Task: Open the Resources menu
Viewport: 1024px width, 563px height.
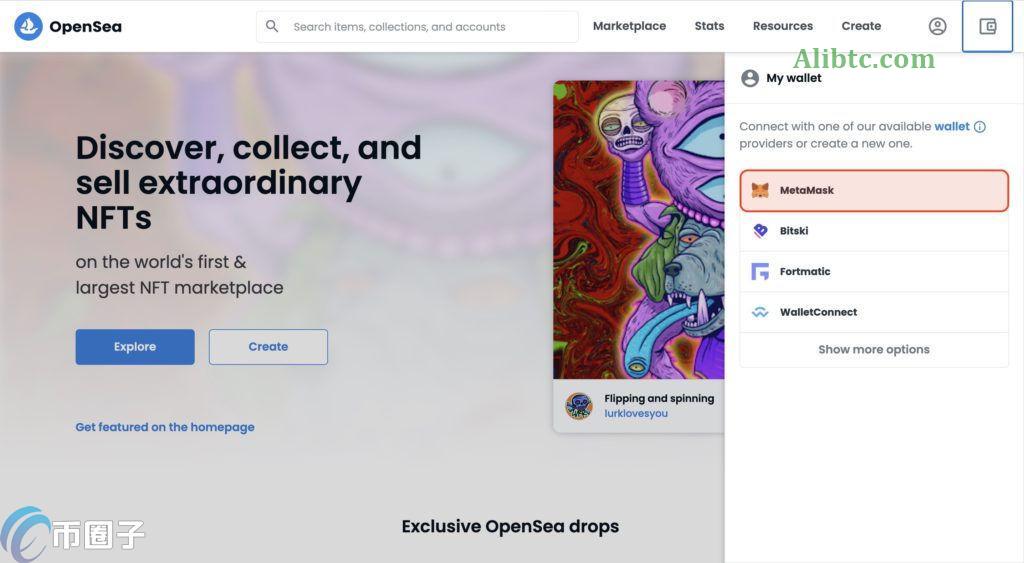Action: click(782, 26)
